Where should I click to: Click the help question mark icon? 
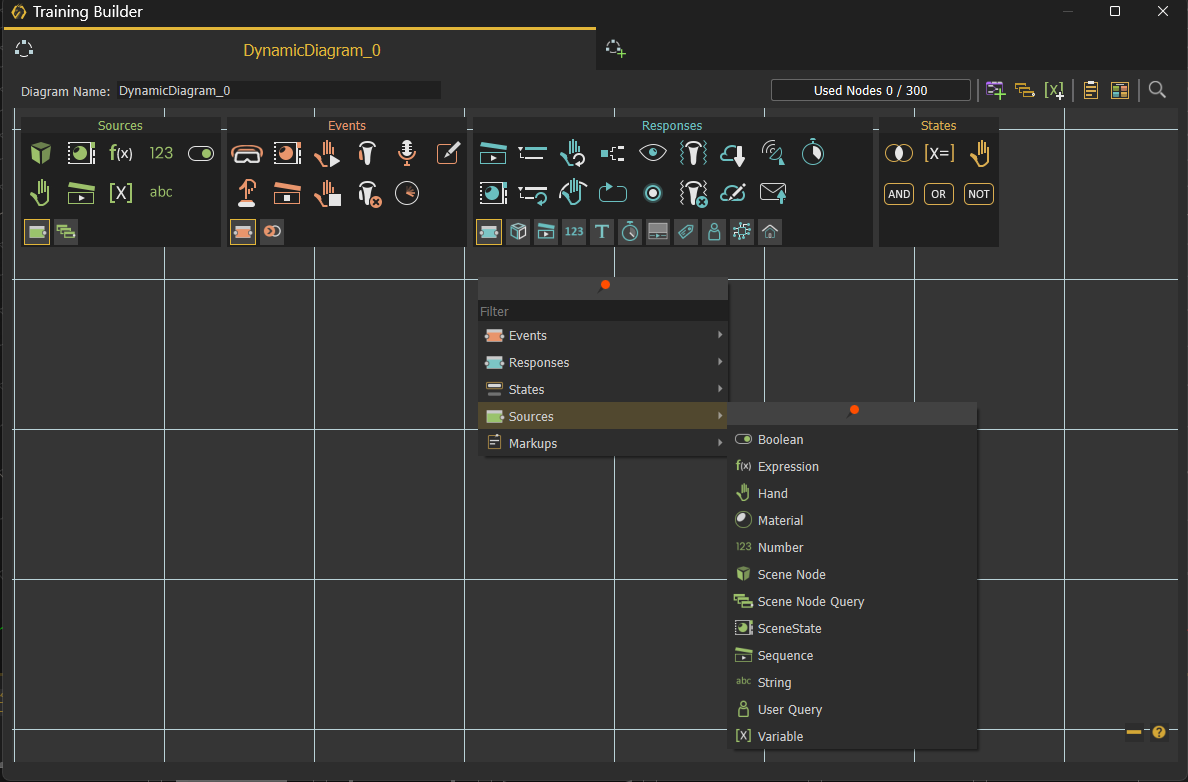[1159, 732]
